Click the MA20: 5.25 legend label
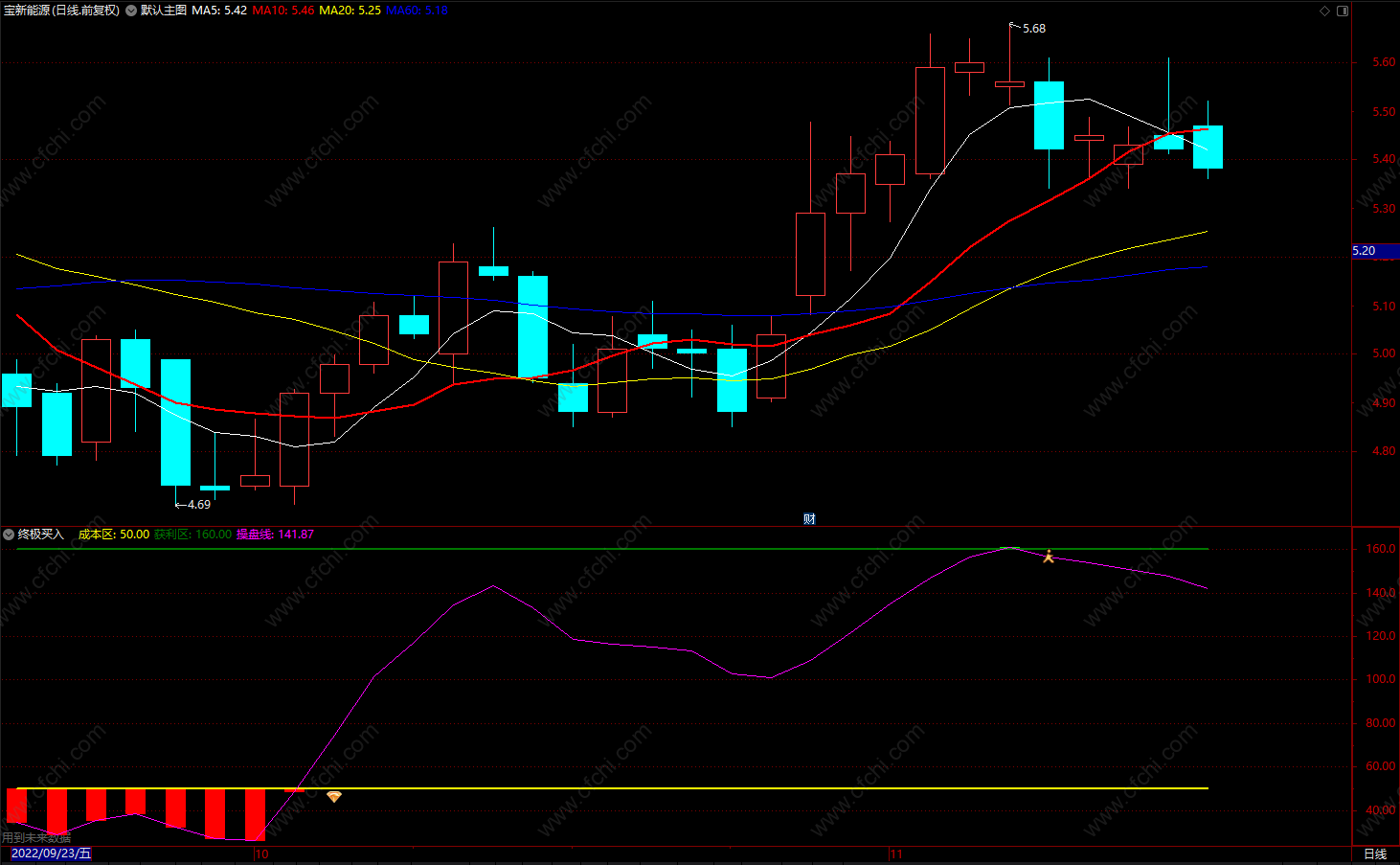 tap(350, 11)
